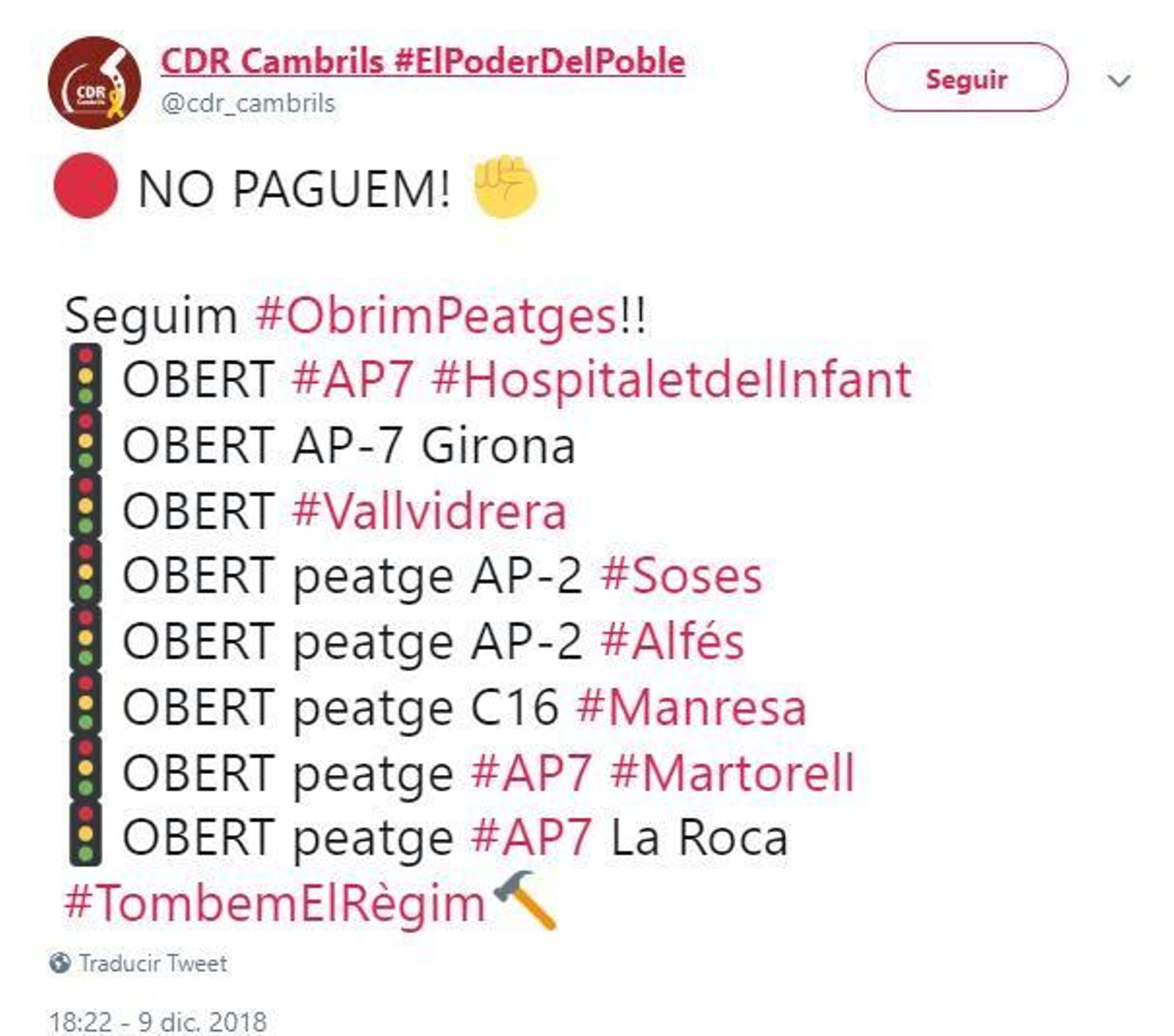Open CDR Cambrils #ElPoderDelPoble profile name
The image size is (1174, 1036).
click(x=423, y=61)
